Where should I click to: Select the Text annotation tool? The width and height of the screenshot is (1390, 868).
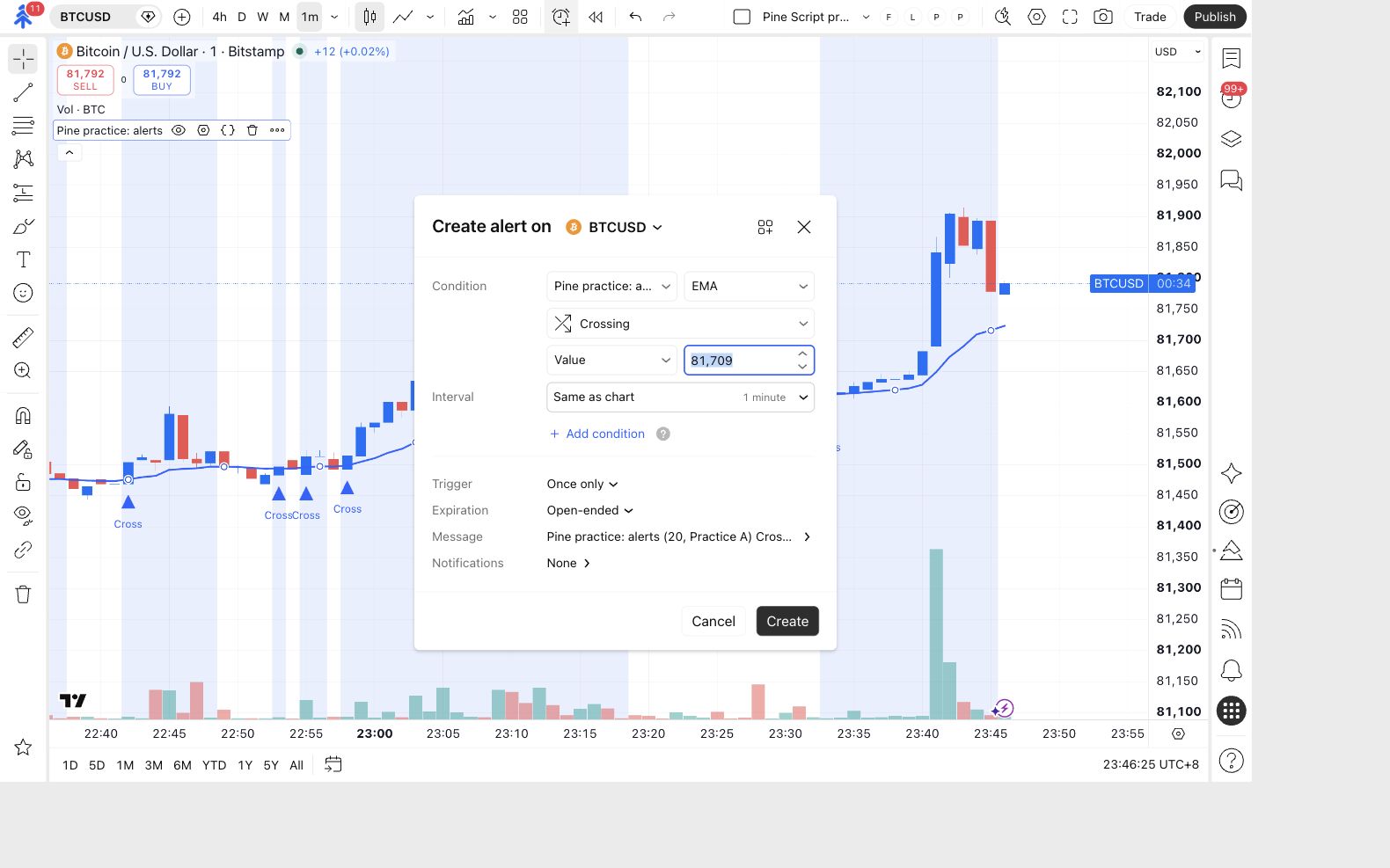pyautogui.click(x=23, y=259)
